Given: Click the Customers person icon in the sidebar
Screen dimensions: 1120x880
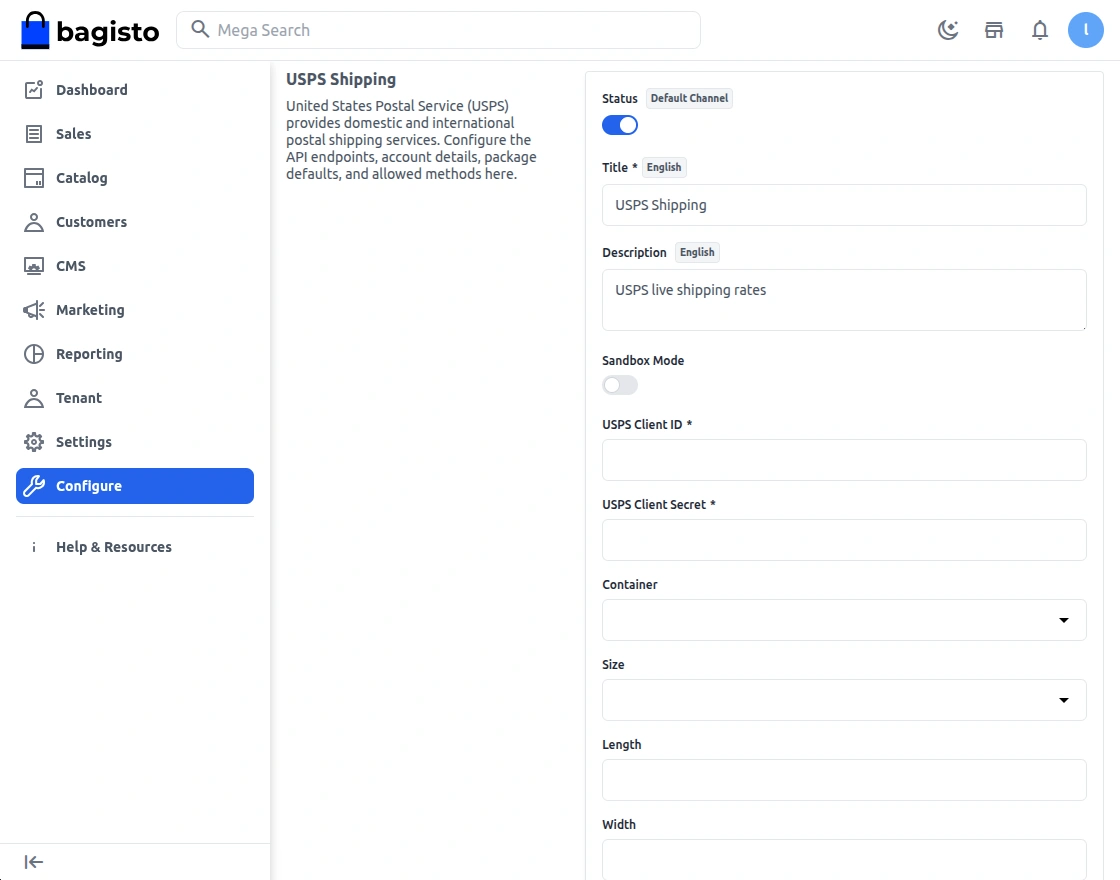Looking at the screenshot, I should point(34,222).
